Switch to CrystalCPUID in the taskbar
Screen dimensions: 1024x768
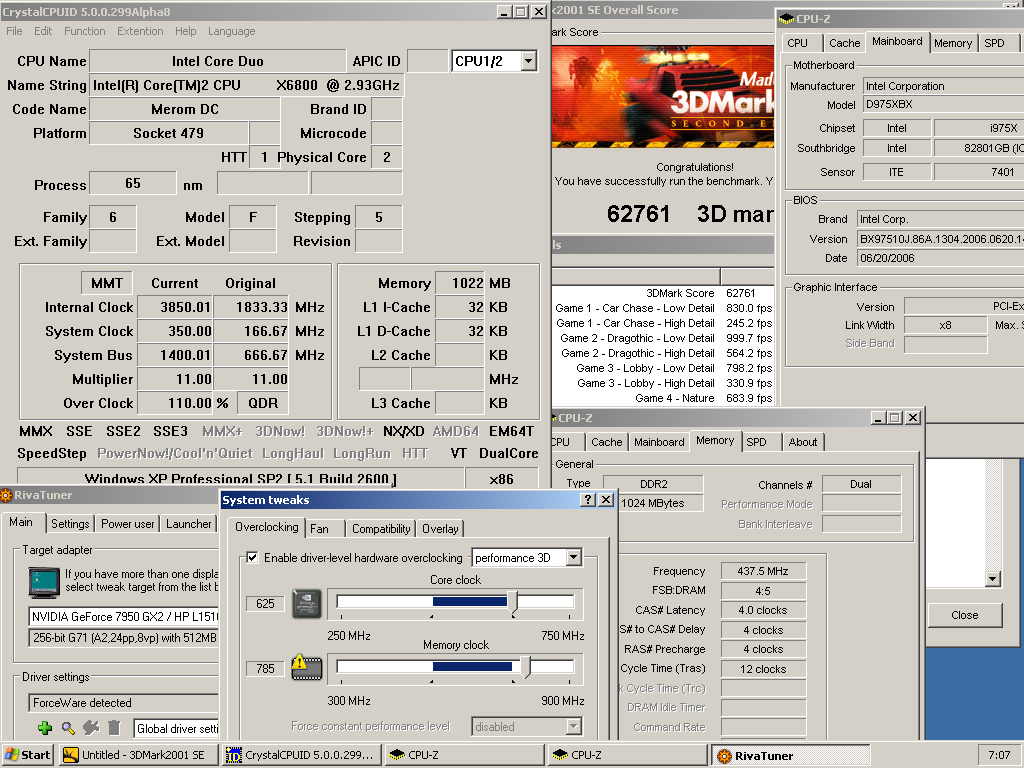302,755
